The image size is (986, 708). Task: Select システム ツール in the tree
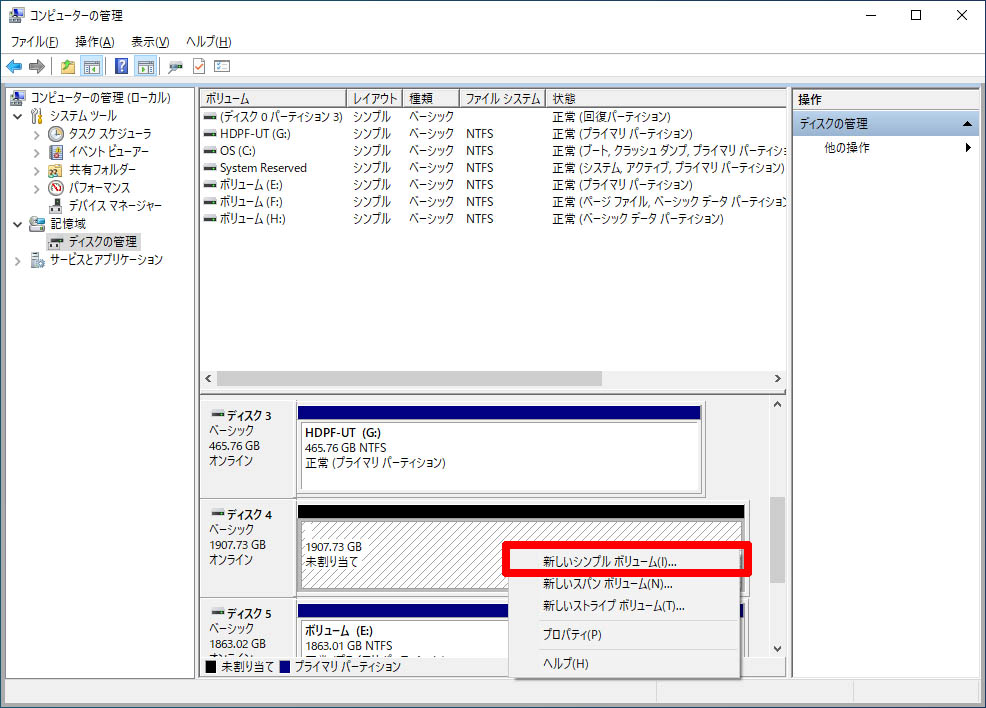point(83,116)
